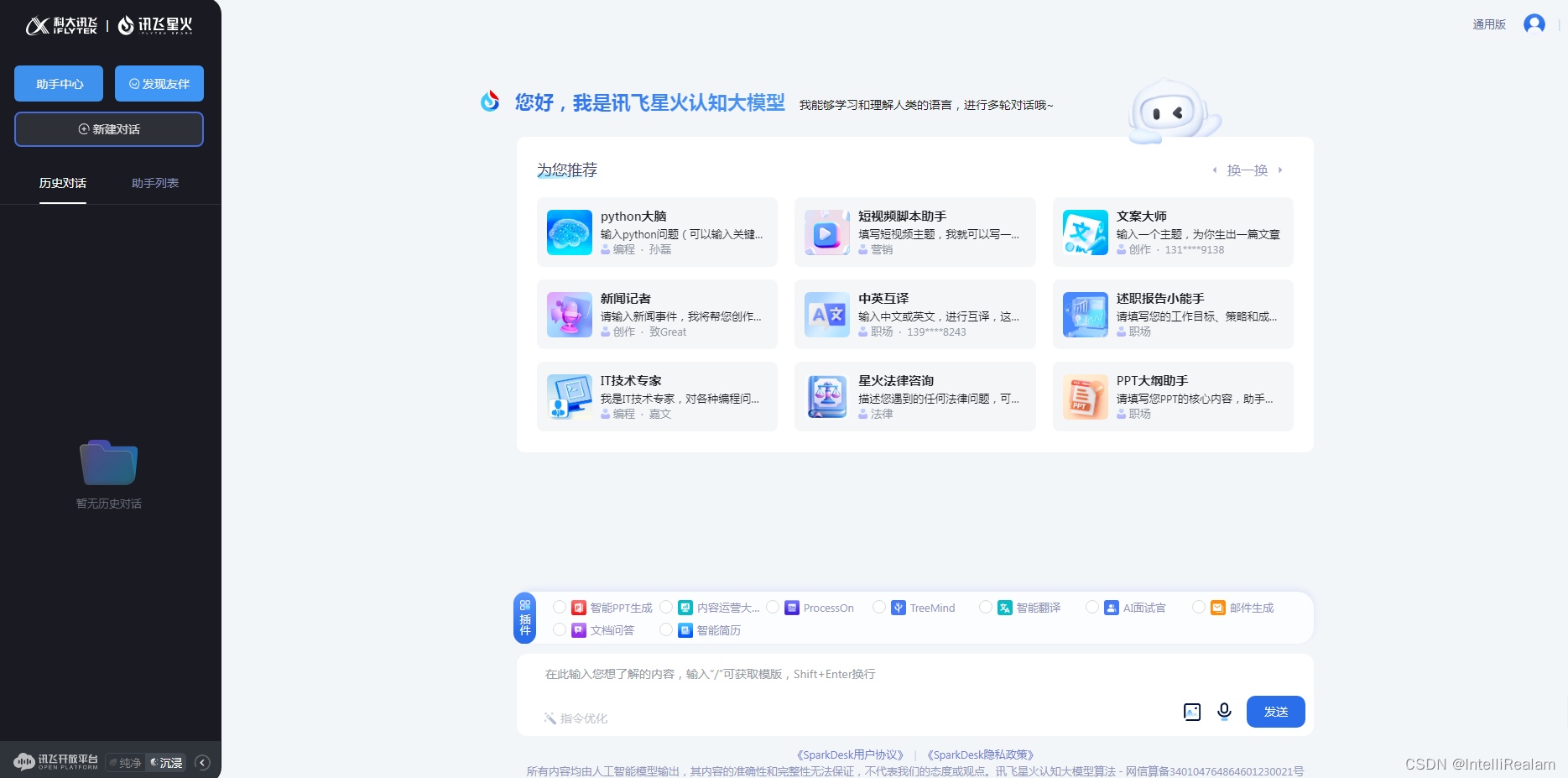Click the AI面试官 plugin icon
1568x778 pixels.
(x=1112, y=608)
